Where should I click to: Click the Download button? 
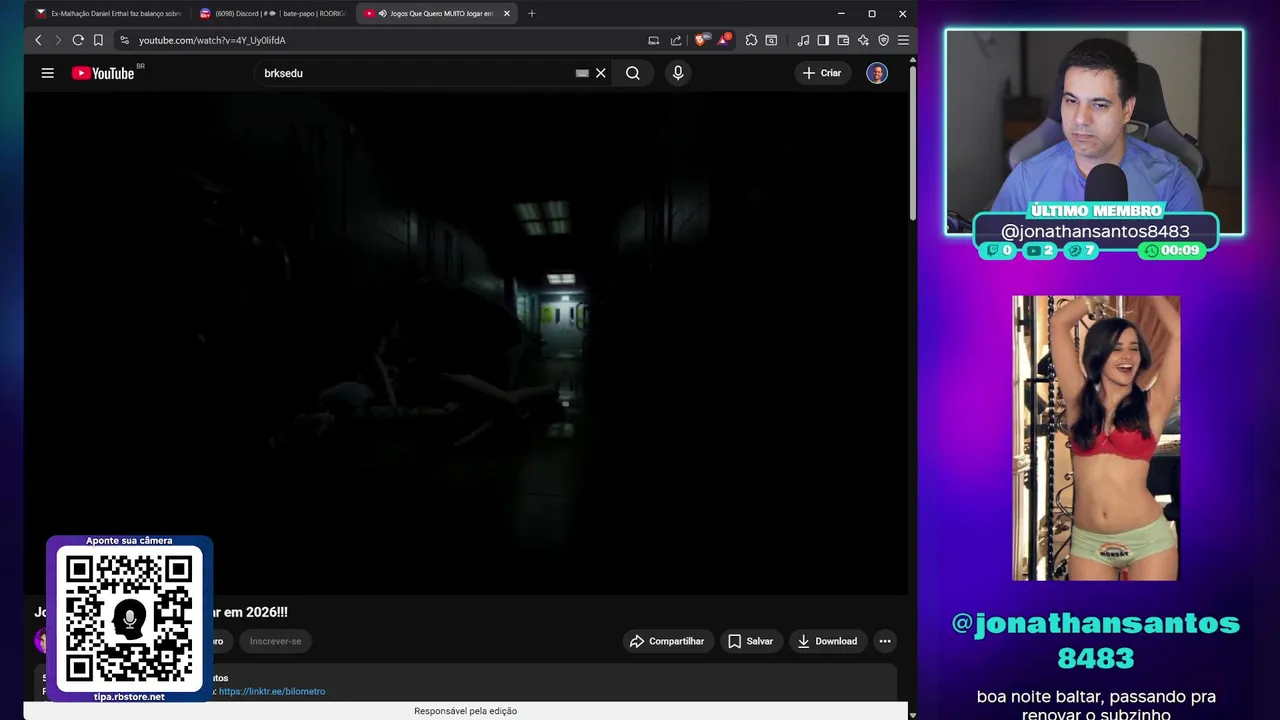827,641
